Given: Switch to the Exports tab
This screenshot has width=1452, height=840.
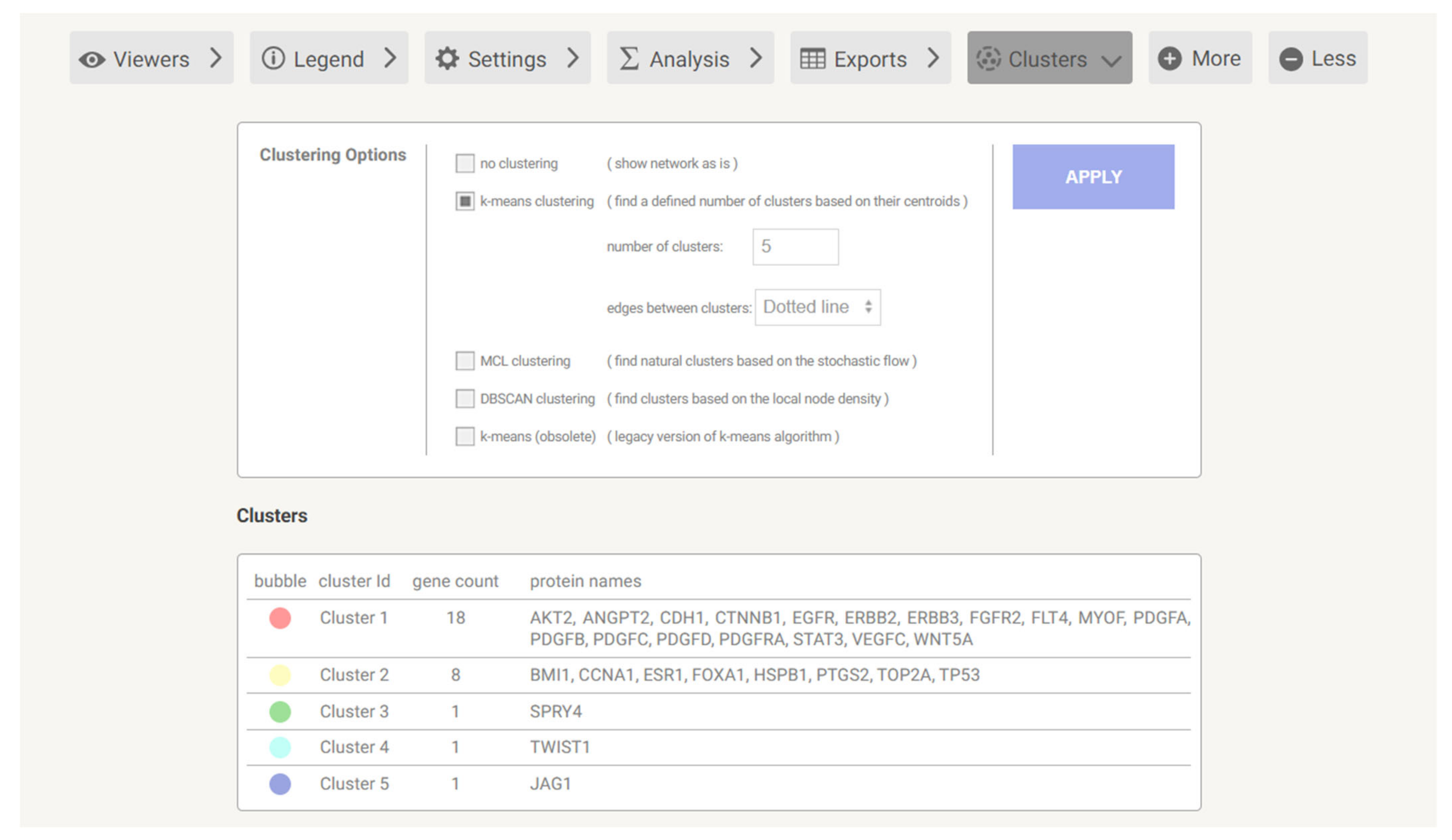Looking at the screenshot, I should (x=870, y=59).
